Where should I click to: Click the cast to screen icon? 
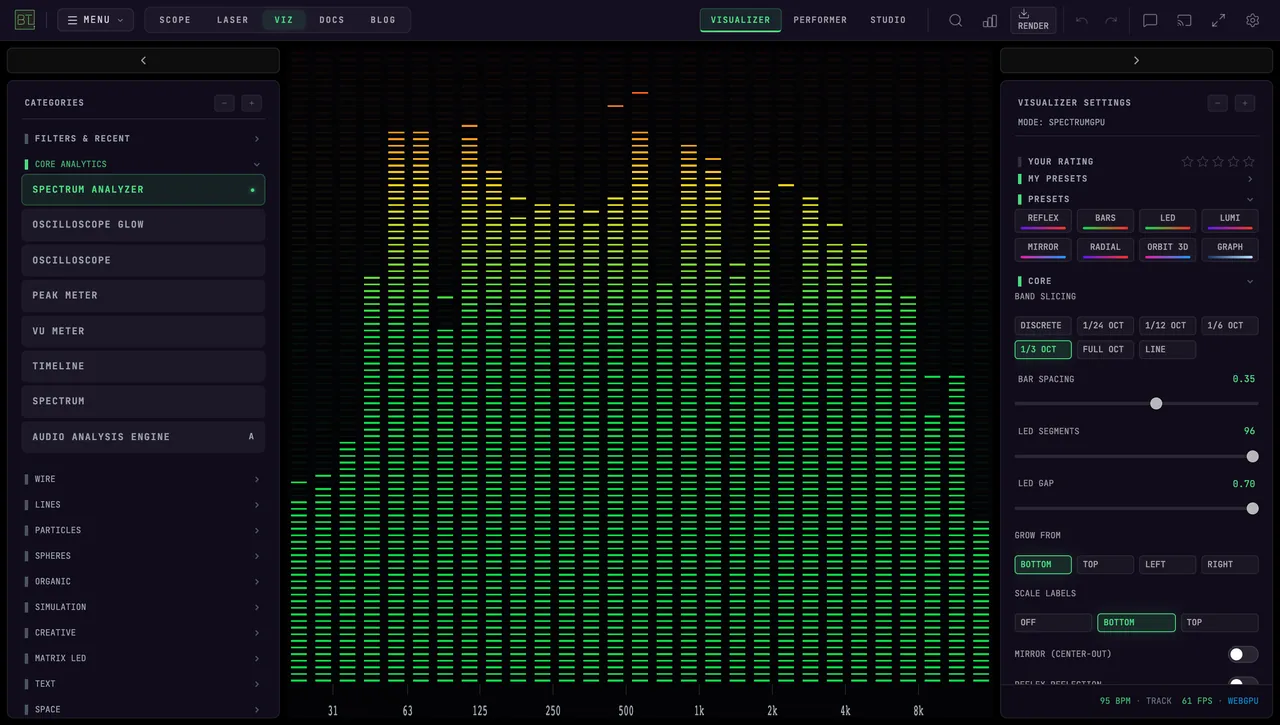pyautogui.click(x=1184, y=20)
